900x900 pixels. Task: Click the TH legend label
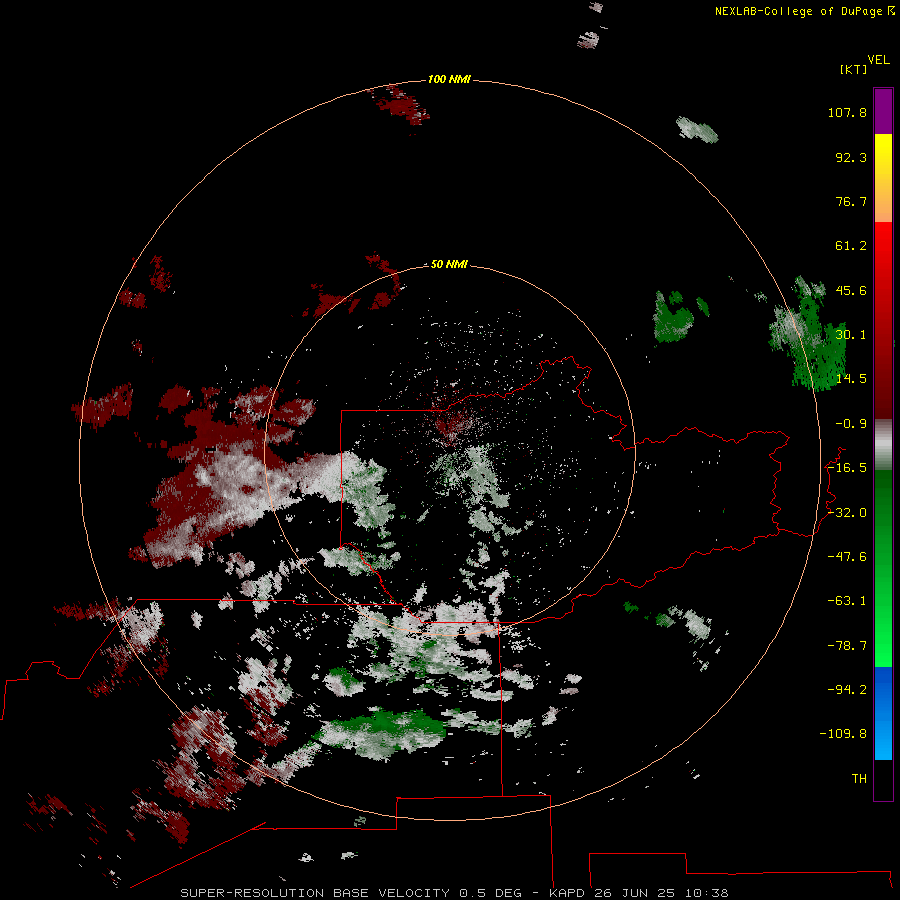[x=859, y=779]
